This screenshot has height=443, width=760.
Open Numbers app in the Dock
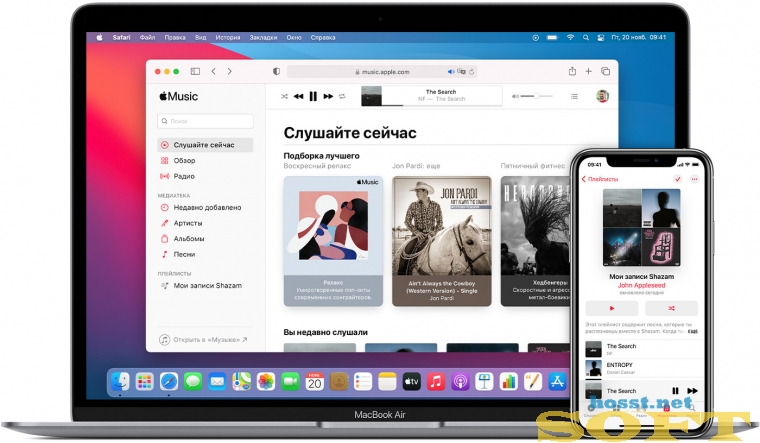pyautogui.click(x=508, y=382)
